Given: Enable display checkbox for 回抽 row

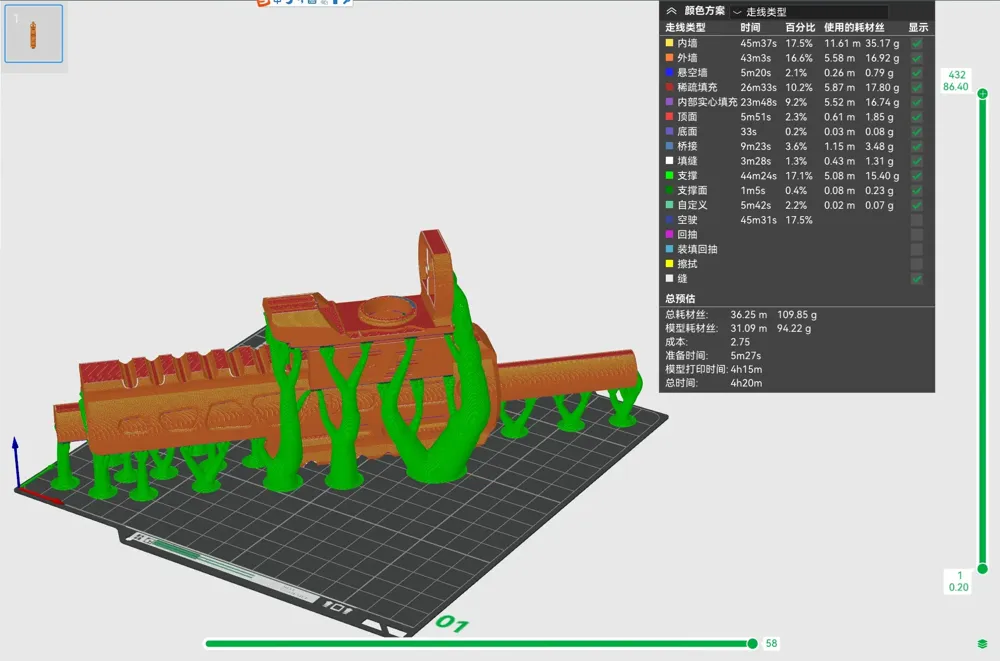Looking at the screenshot, I should click(916, 234).
